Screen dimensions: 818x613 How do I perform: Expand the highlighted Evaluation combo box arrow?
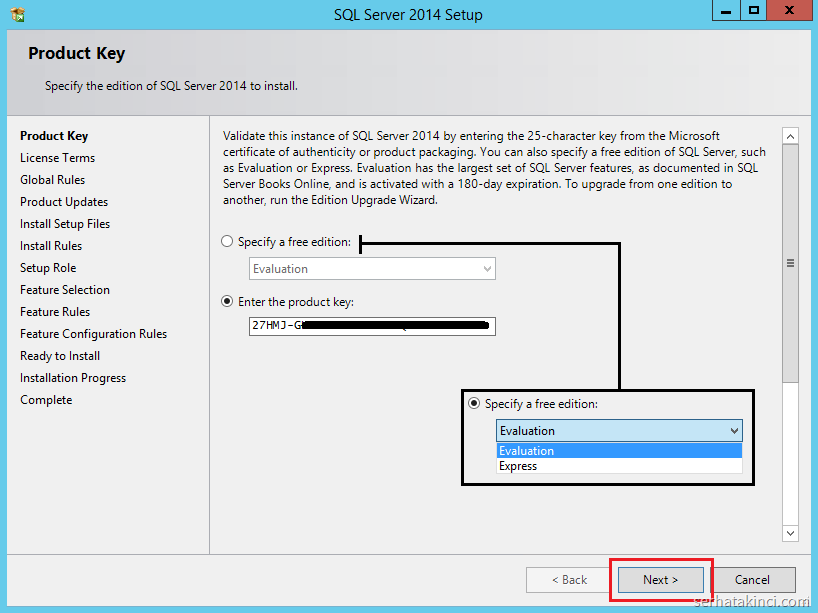click(734, 431)
